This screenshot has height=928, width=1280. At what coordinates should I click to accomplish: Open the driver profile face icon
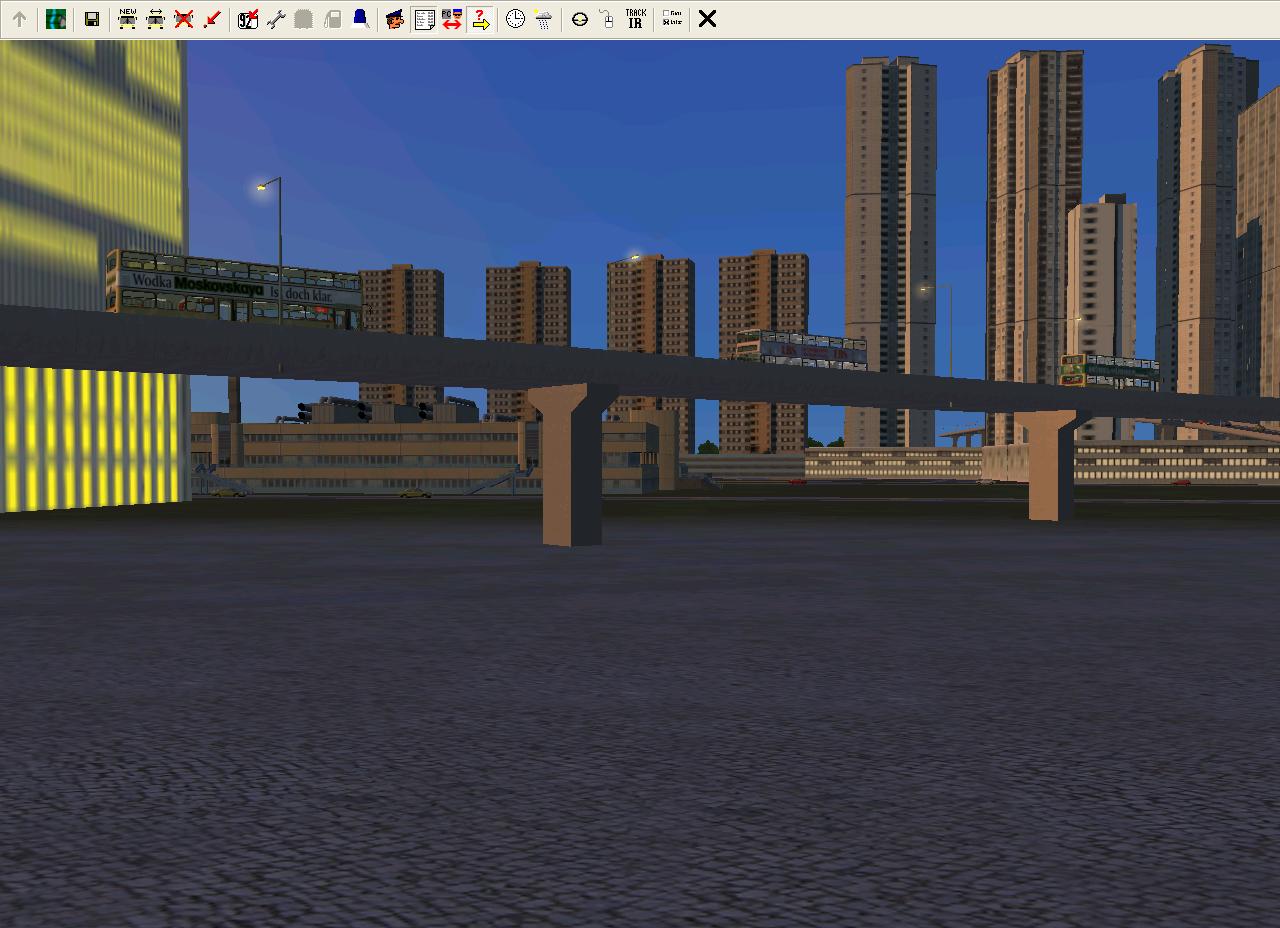pos(395,19)
